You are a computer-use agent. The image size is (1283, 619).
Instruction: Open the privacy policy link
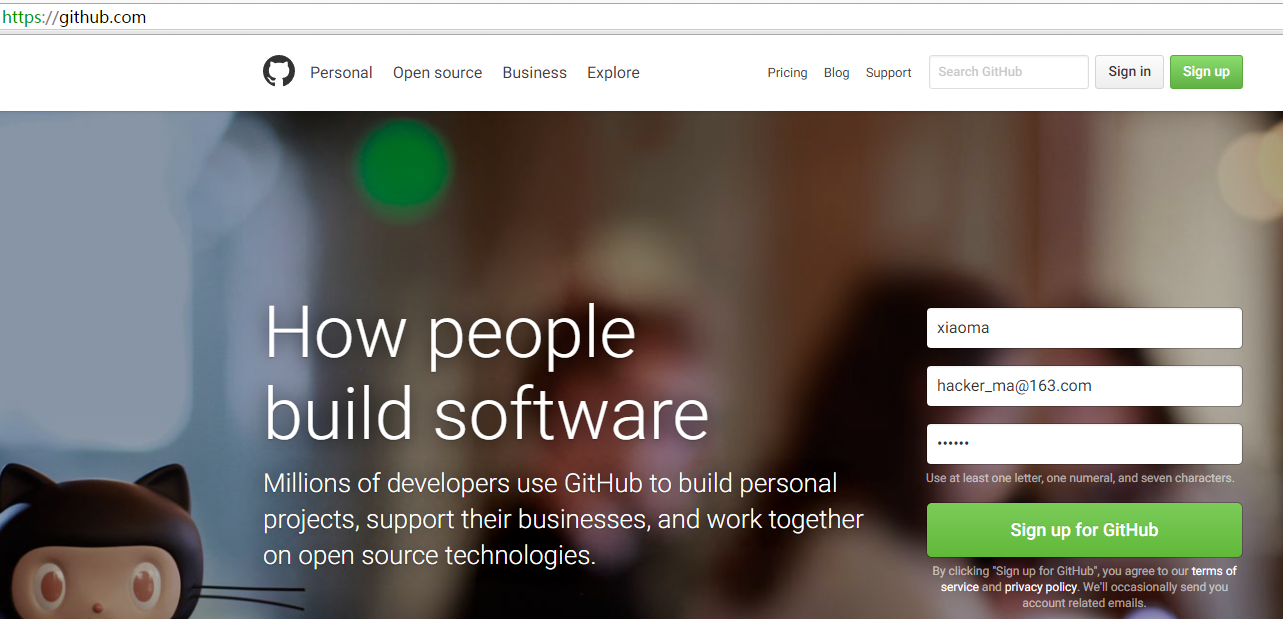(x=1041, y=587)
